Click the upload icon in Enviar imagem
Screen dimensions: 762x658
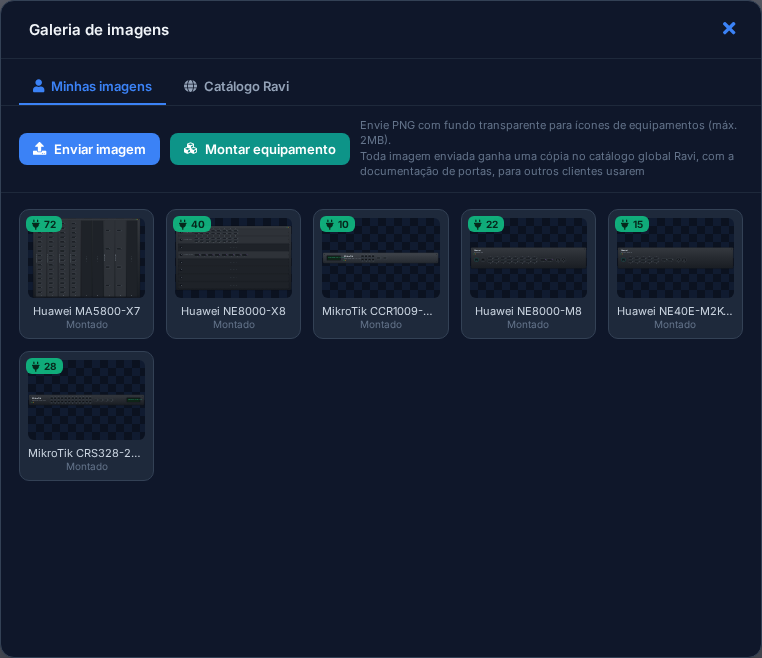point(39,149)
